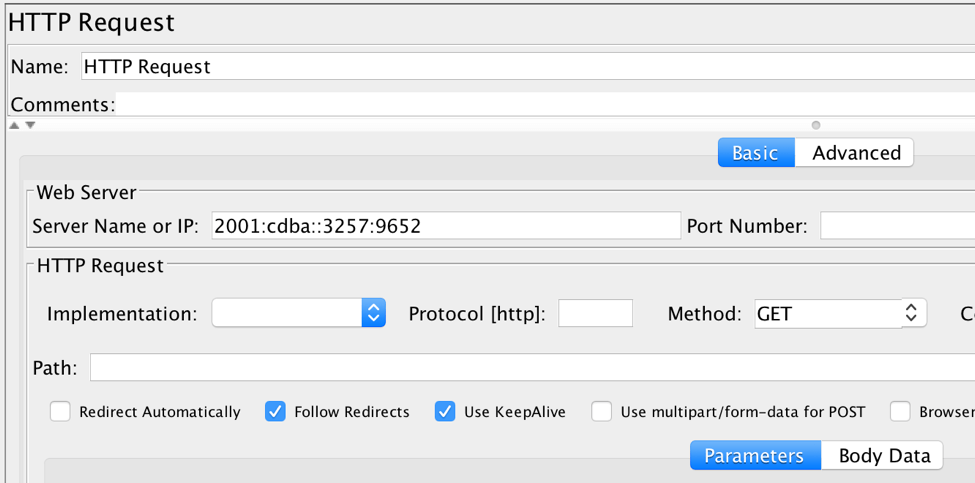Open the Method GET combo box
975x483 pixels.
tap(841, 313)
